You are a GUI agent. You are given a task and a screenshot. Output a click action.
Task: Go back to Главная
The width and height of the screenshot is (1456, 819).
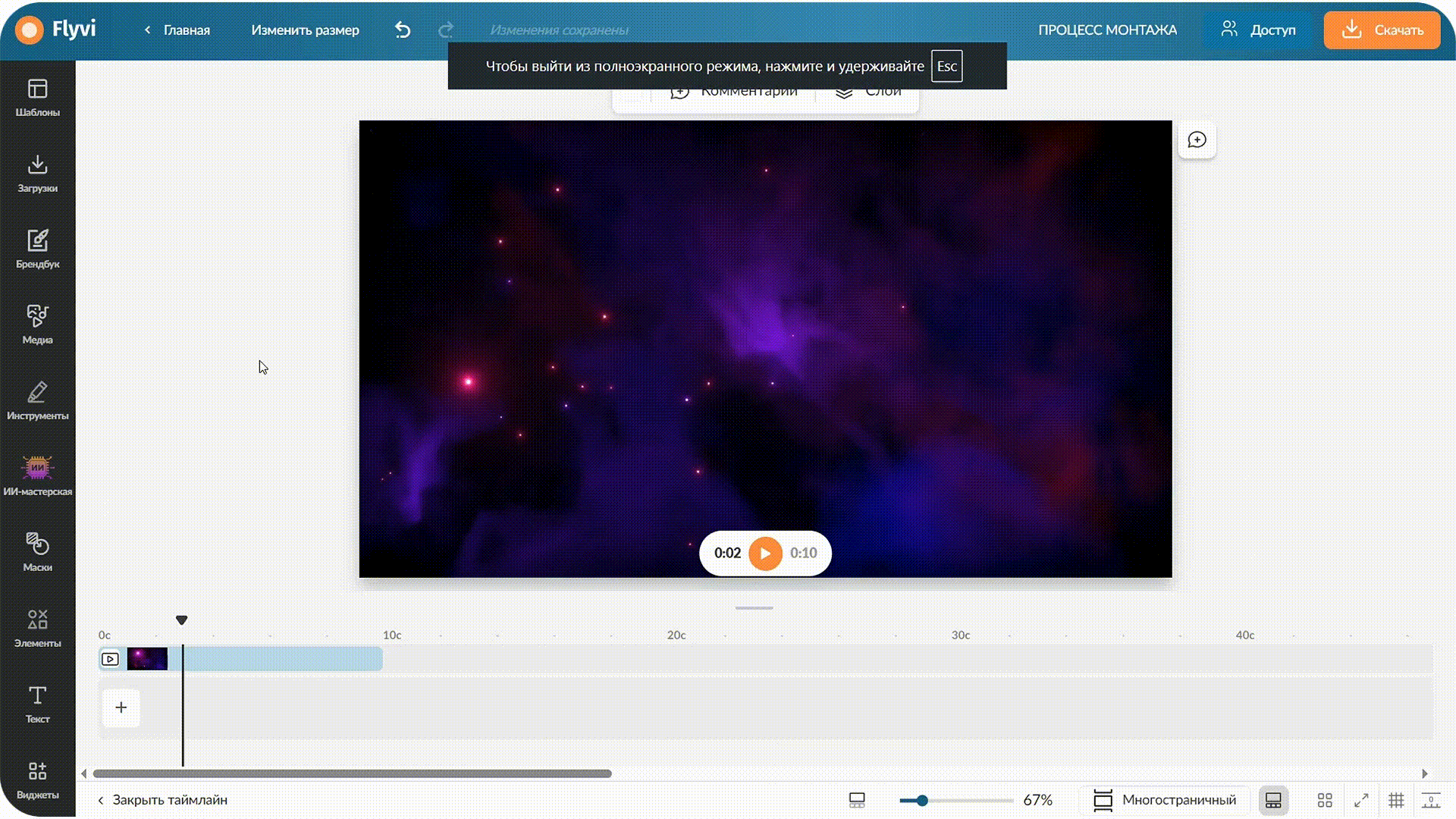[x=177, y=30]
